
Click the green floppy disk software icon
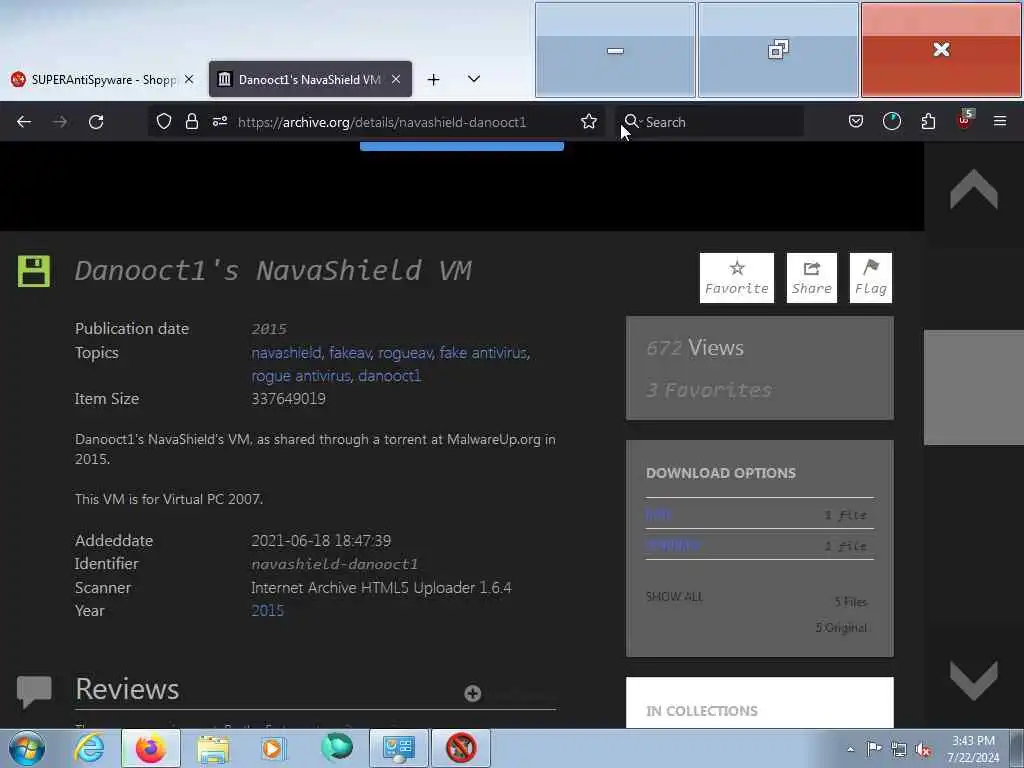pos(33,271)
